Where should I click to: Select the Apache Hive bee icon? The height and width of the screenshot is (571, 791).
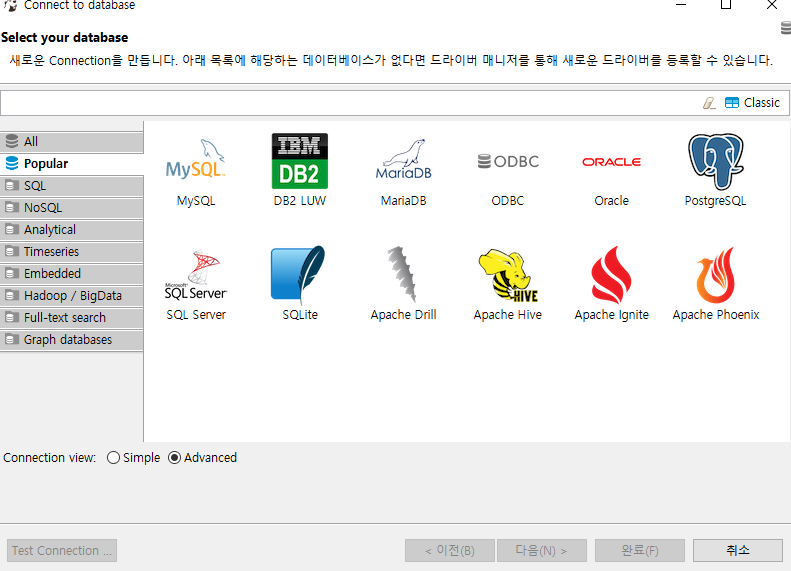[508, 275]
